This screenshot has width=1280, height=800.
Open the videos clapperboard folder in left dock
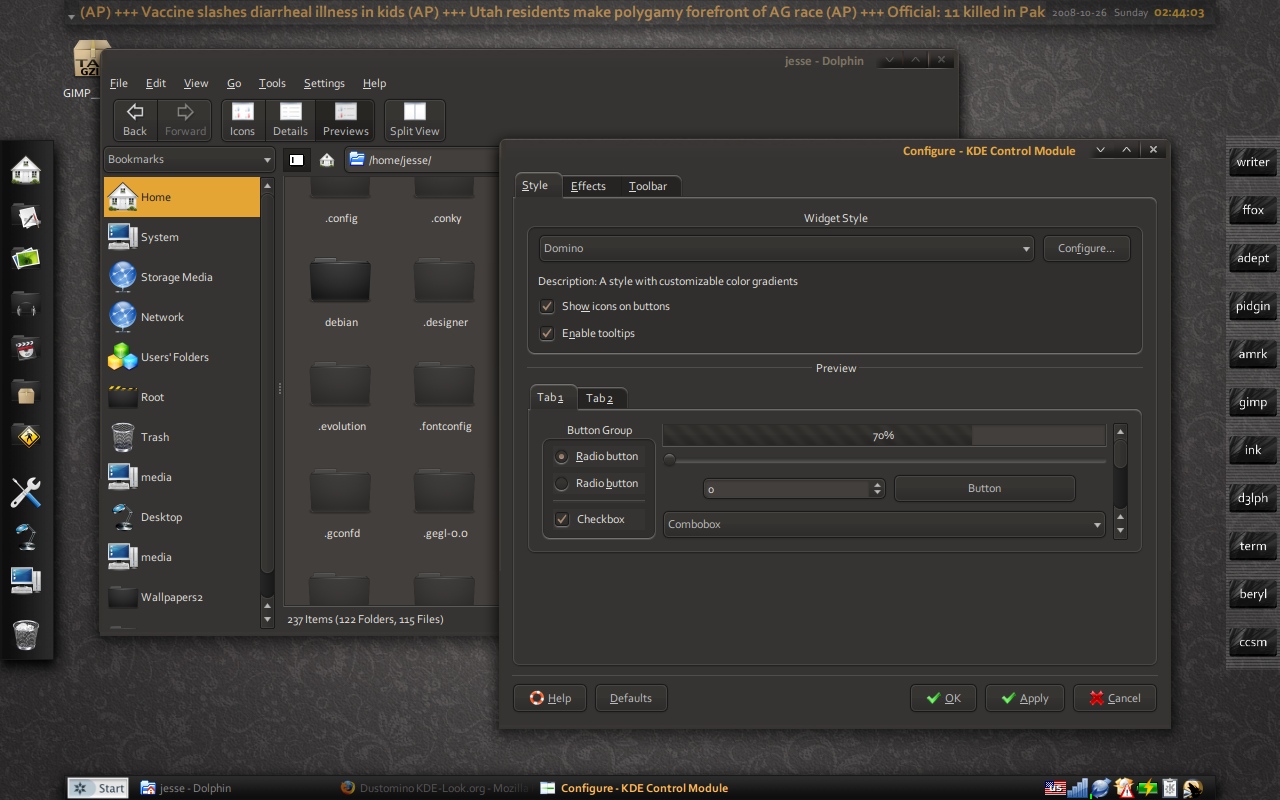coord(26,347)
